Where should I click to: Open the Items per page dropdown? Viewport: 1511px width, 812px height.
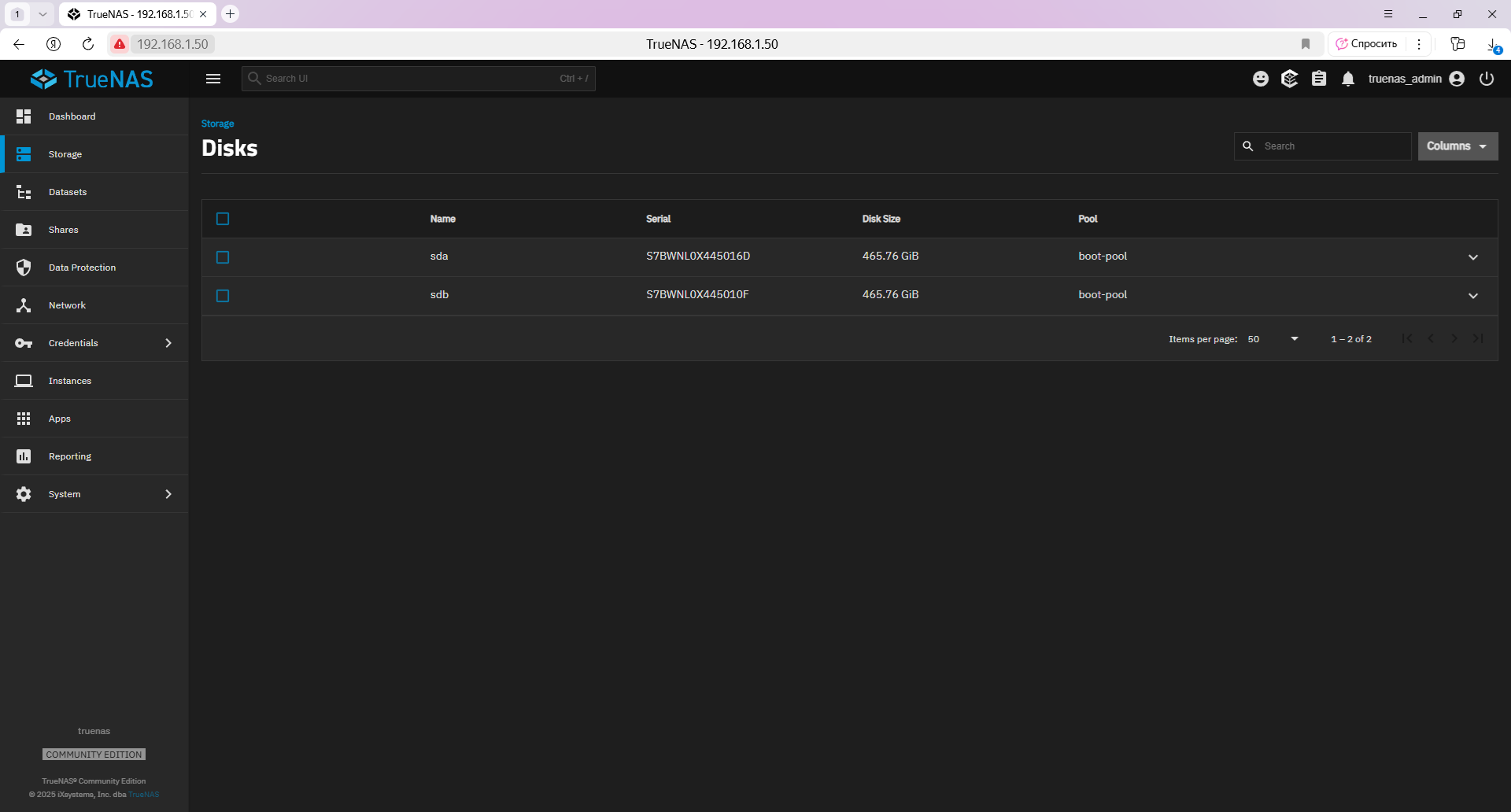pyautogui.click(x=1273, y=339)
